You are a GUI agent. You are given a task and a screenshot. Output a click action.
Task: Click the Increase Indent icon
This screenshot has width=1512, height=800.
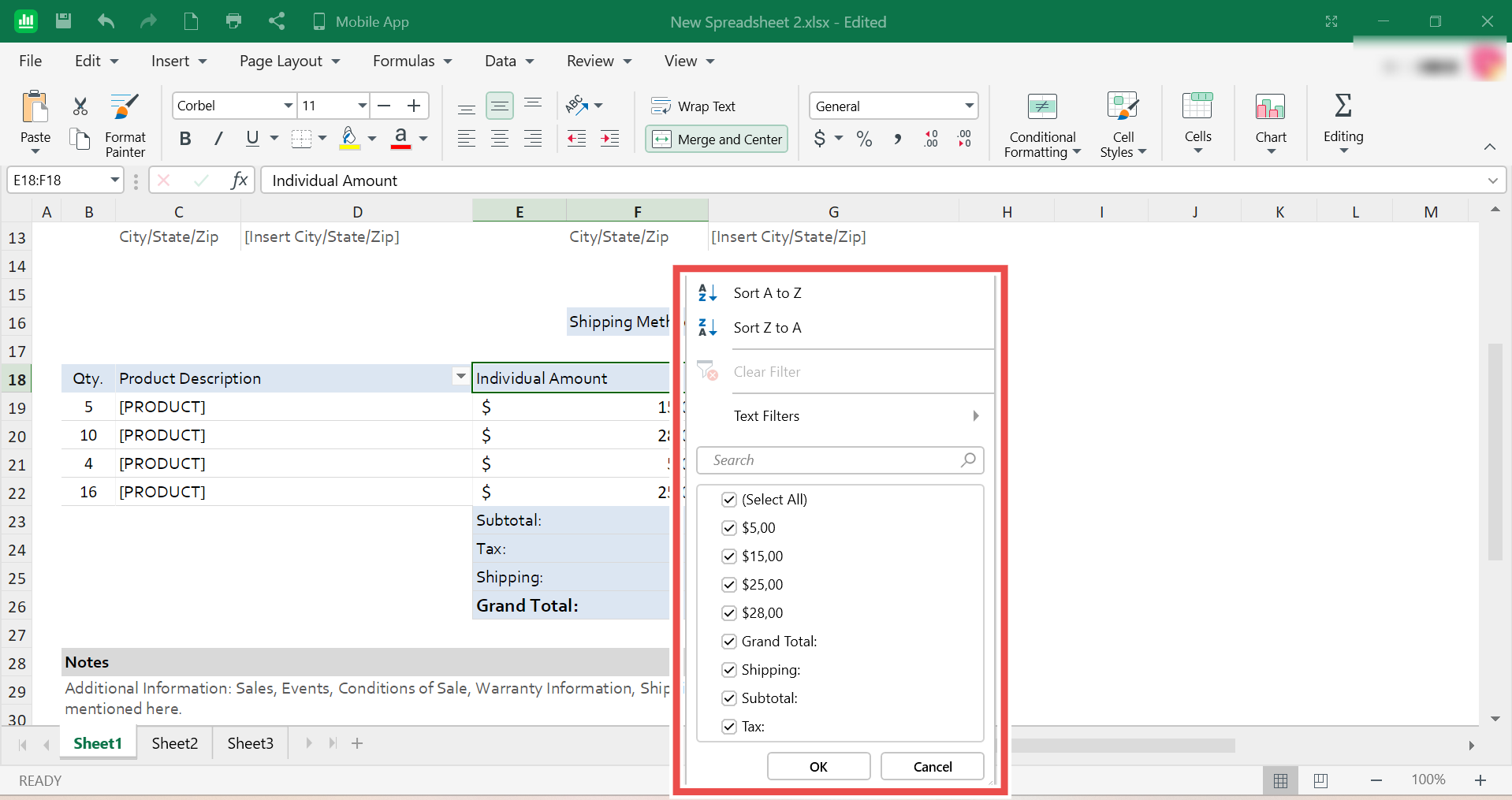coord(610,139)
